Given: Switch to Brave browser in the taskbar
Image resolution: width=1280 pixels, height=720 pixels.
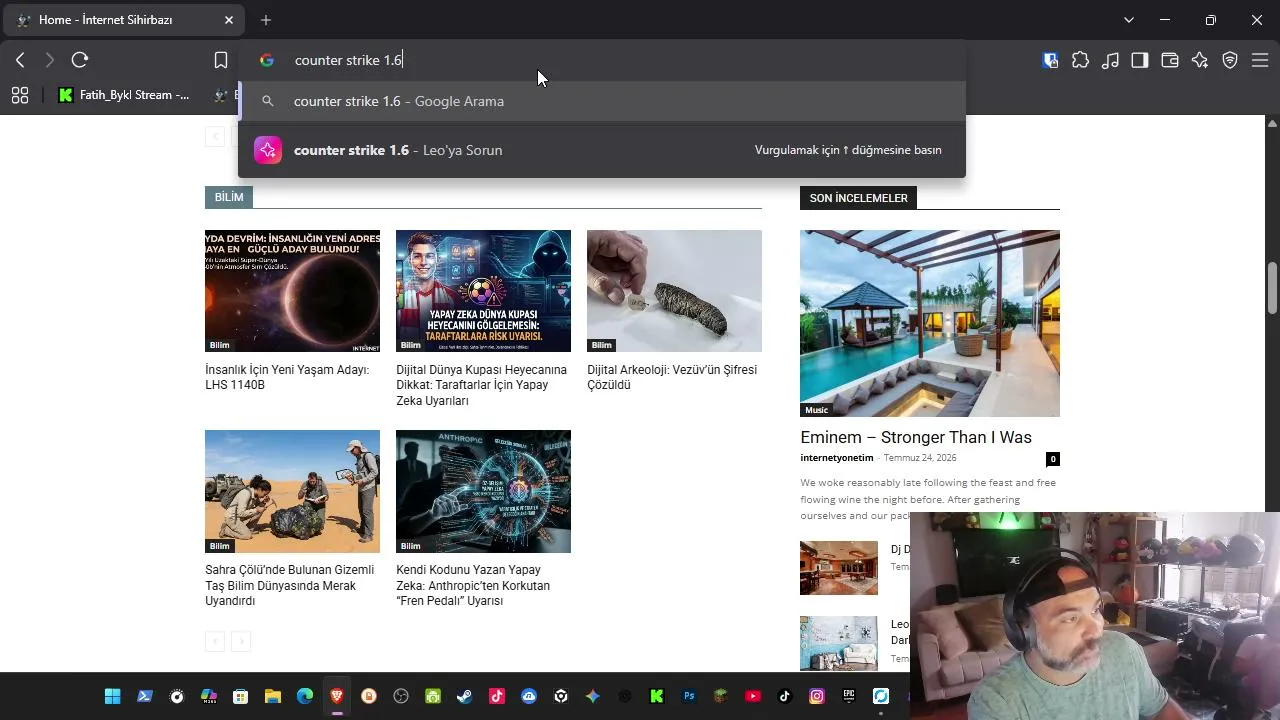Looking at the screenshot, I should [337, 696].
